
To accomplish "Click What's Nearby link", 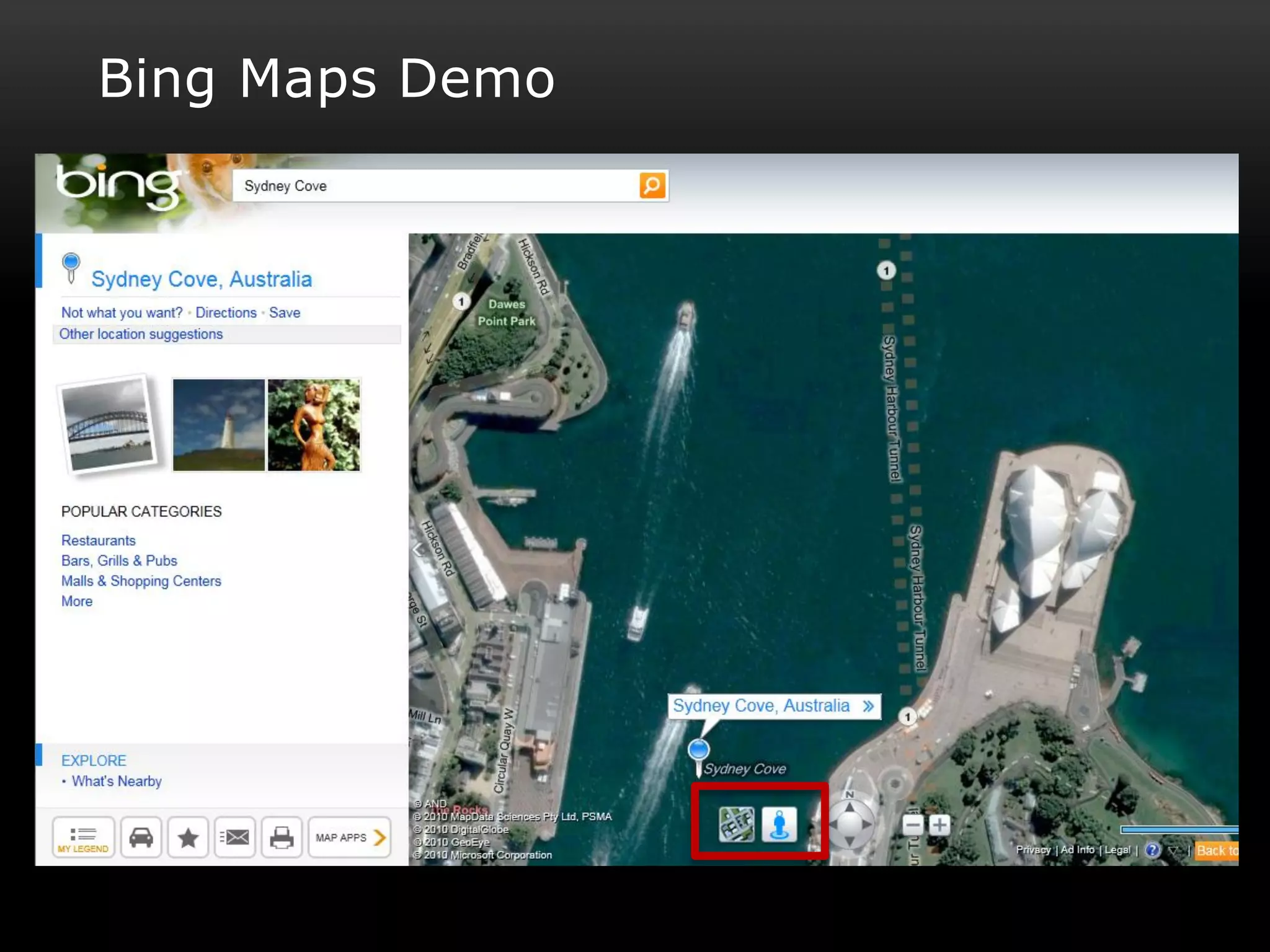I will coord(117,781).
